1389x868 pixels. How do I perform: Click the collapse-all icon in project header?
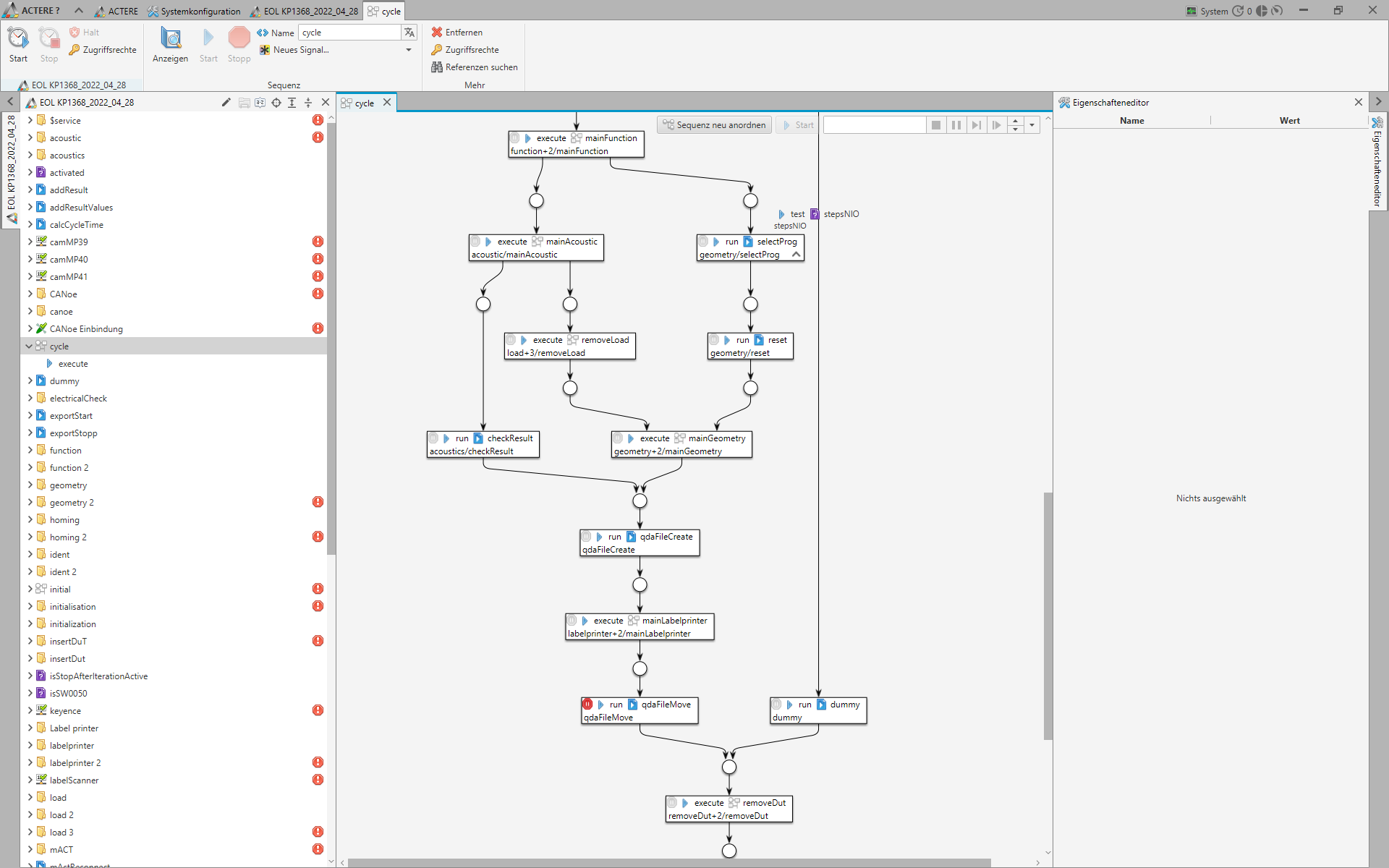pyautogui.click(x=308, y=103)
